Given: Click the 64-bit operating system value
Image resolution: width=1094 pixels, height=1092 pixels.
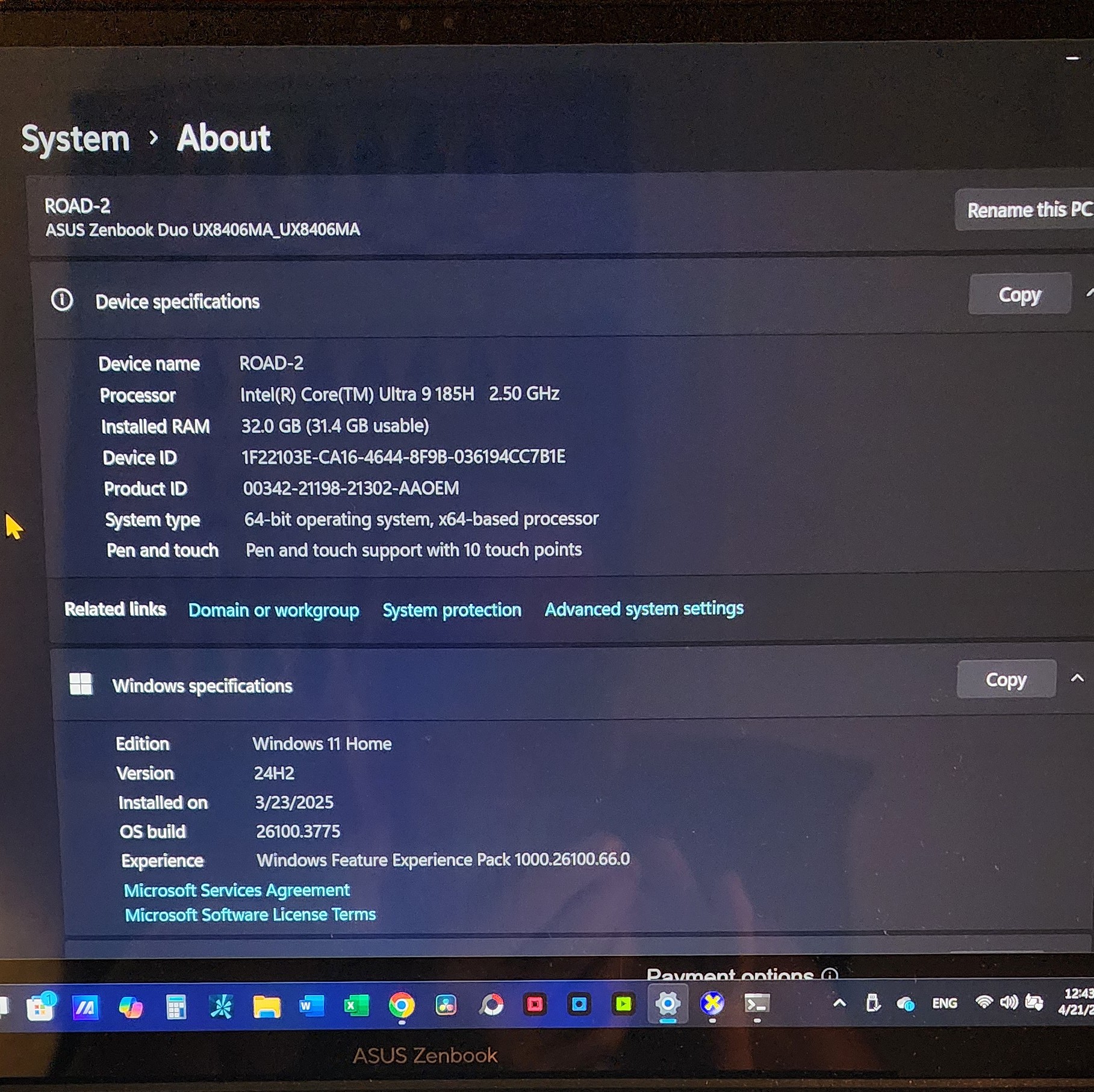Looking at the screenshot, I should click(x=421, y=519).
